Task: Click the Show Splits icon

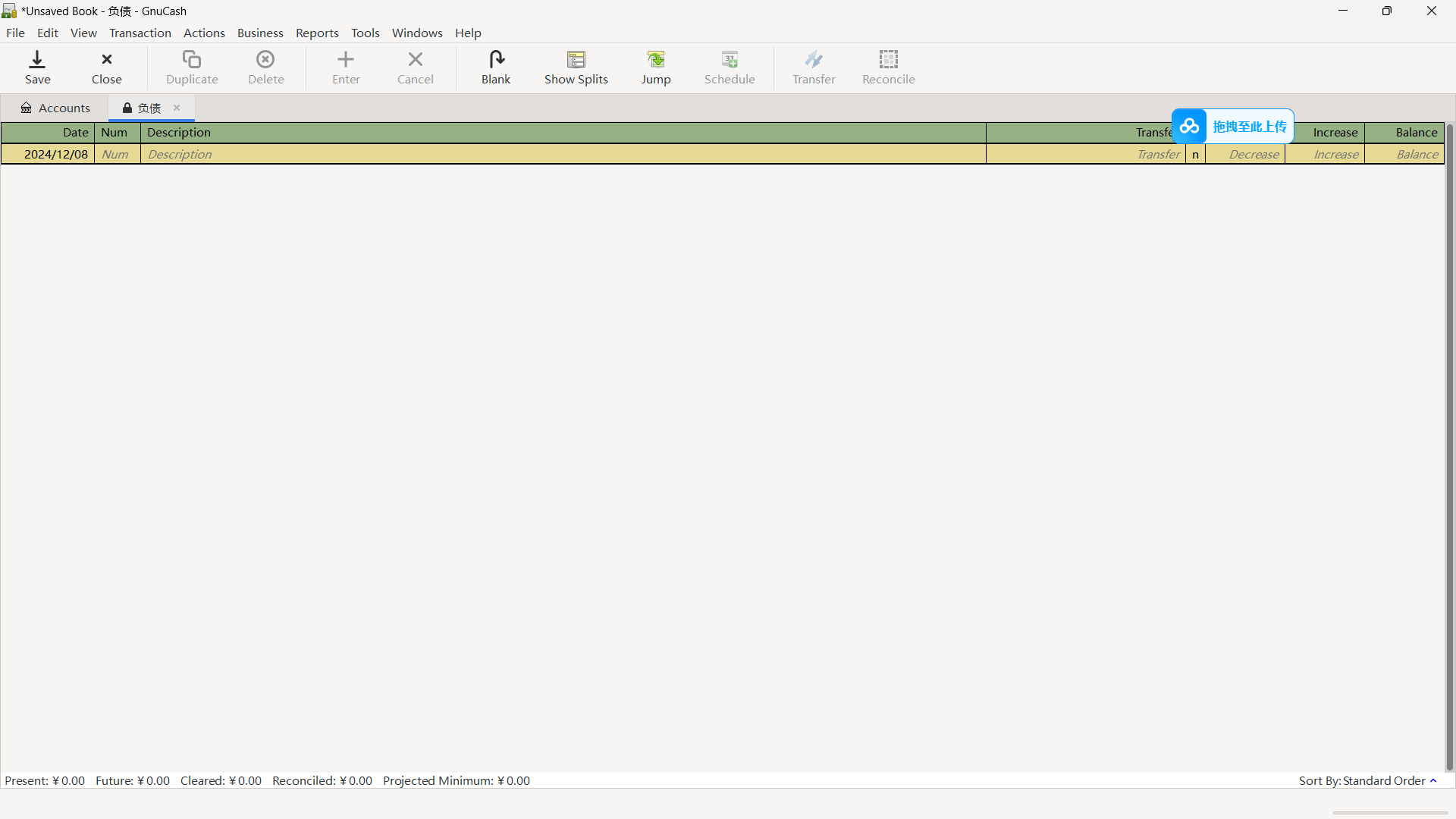Action: tap(576, 66)
